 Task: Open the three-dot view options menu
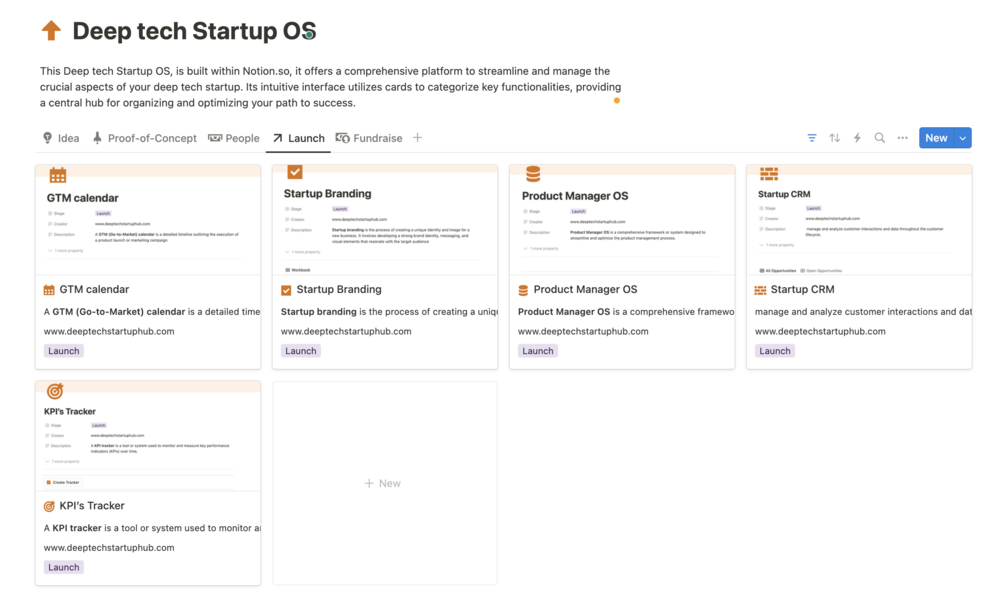[x=902, y=138]
